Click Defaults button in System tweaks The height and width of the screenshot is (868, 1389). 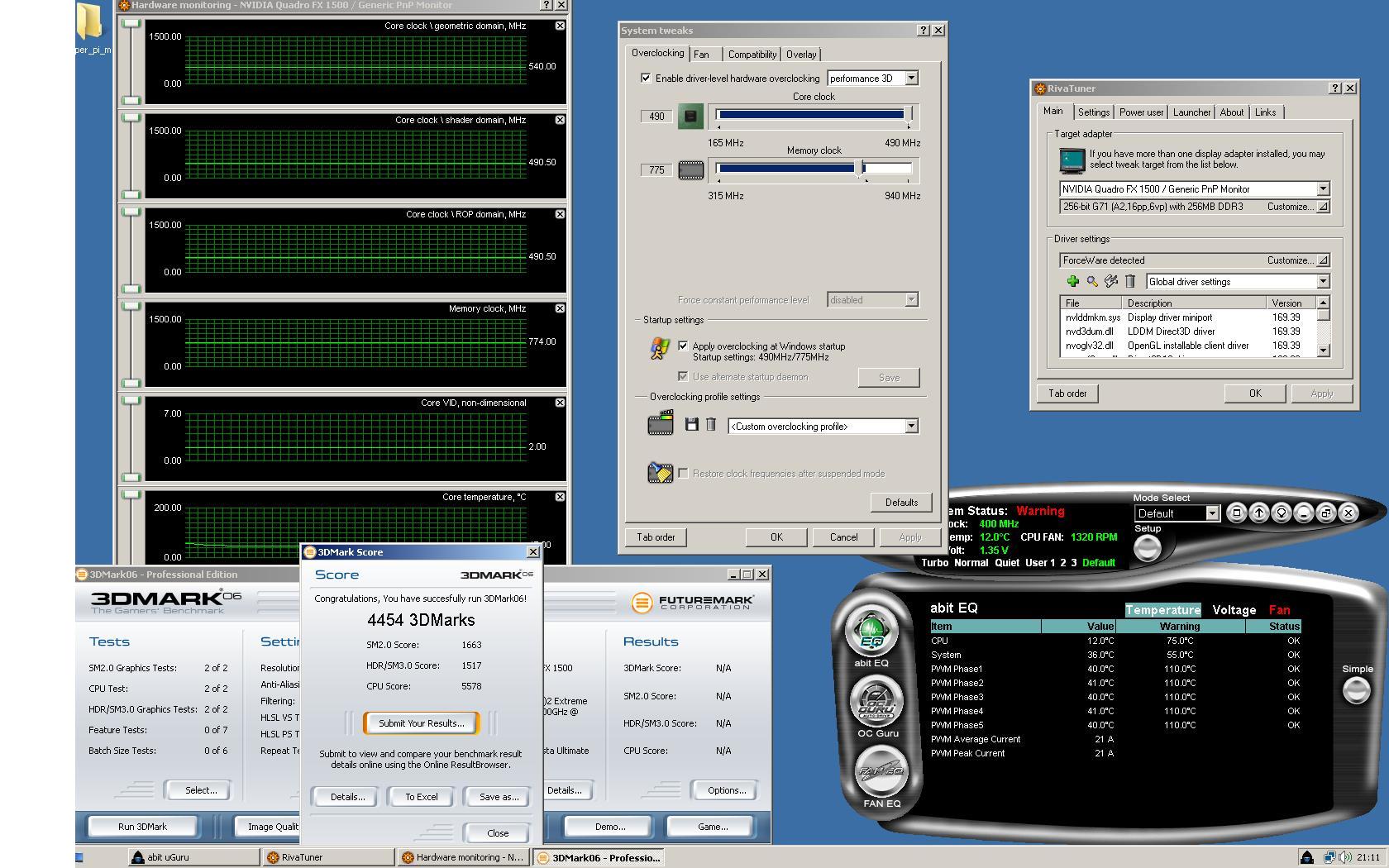(901, 502)
